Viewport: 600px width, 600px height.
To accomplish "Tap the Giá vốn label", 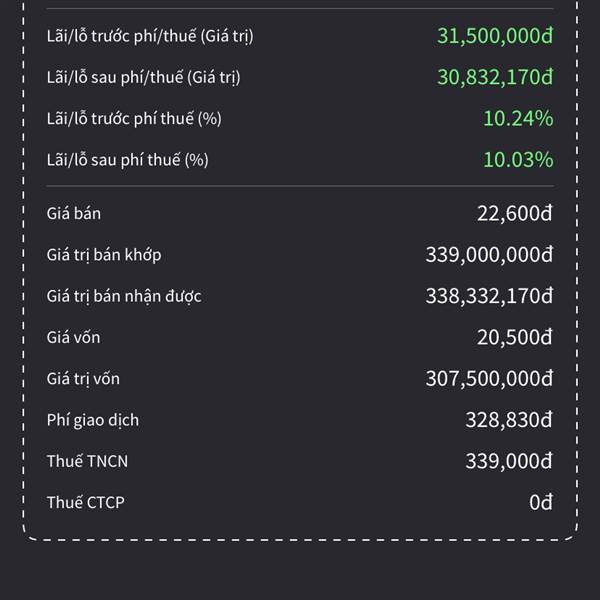I will tap(73, 338).
